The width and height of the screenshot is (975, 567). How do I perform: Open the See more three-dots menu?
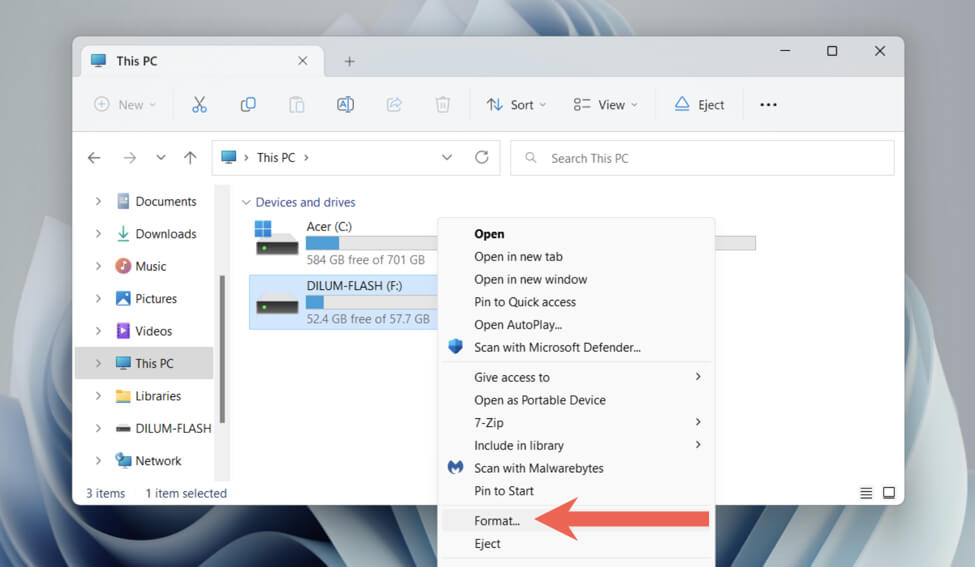(768, 105)
